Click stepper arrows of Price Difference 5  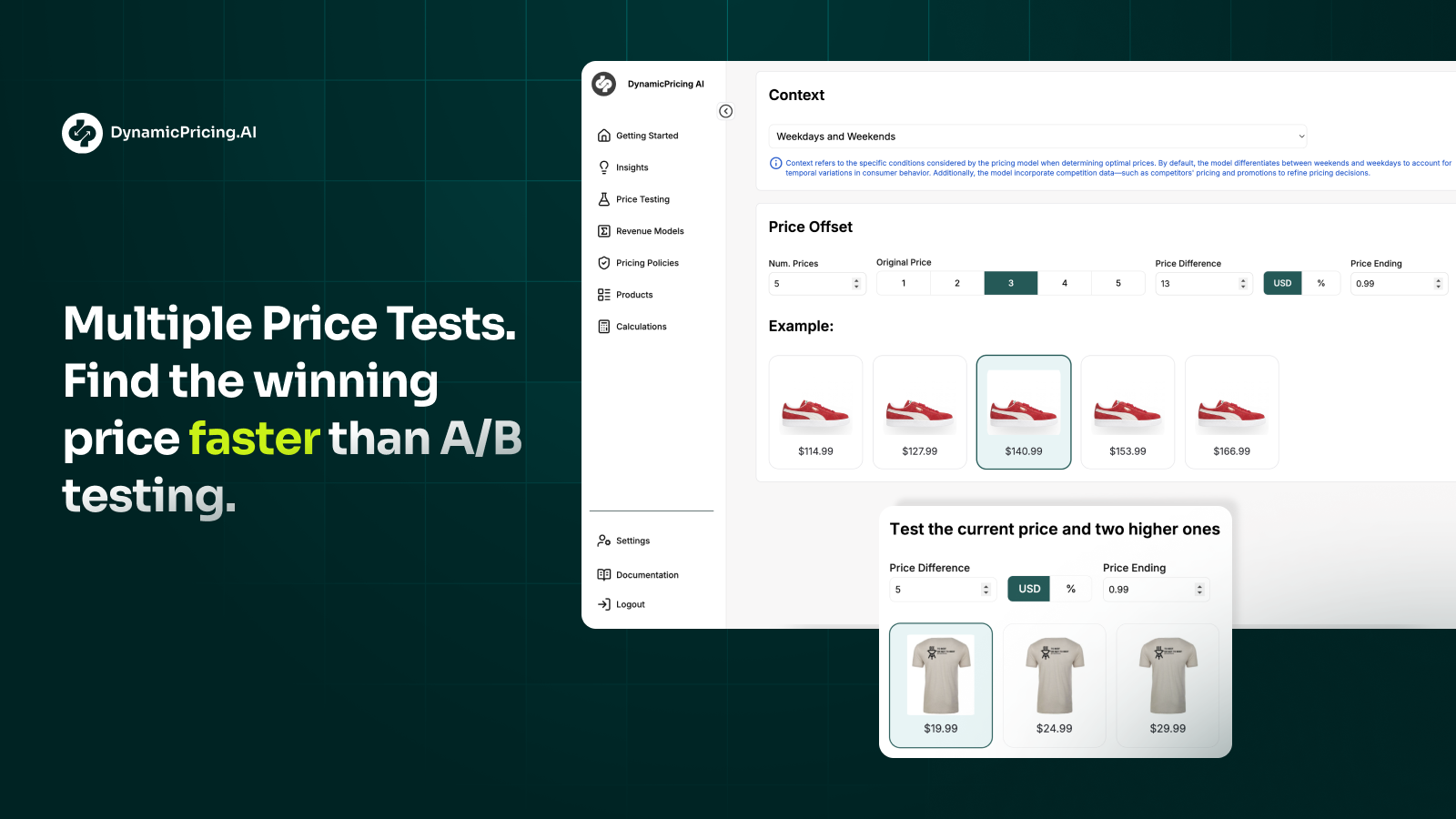(x=986, y=590)
